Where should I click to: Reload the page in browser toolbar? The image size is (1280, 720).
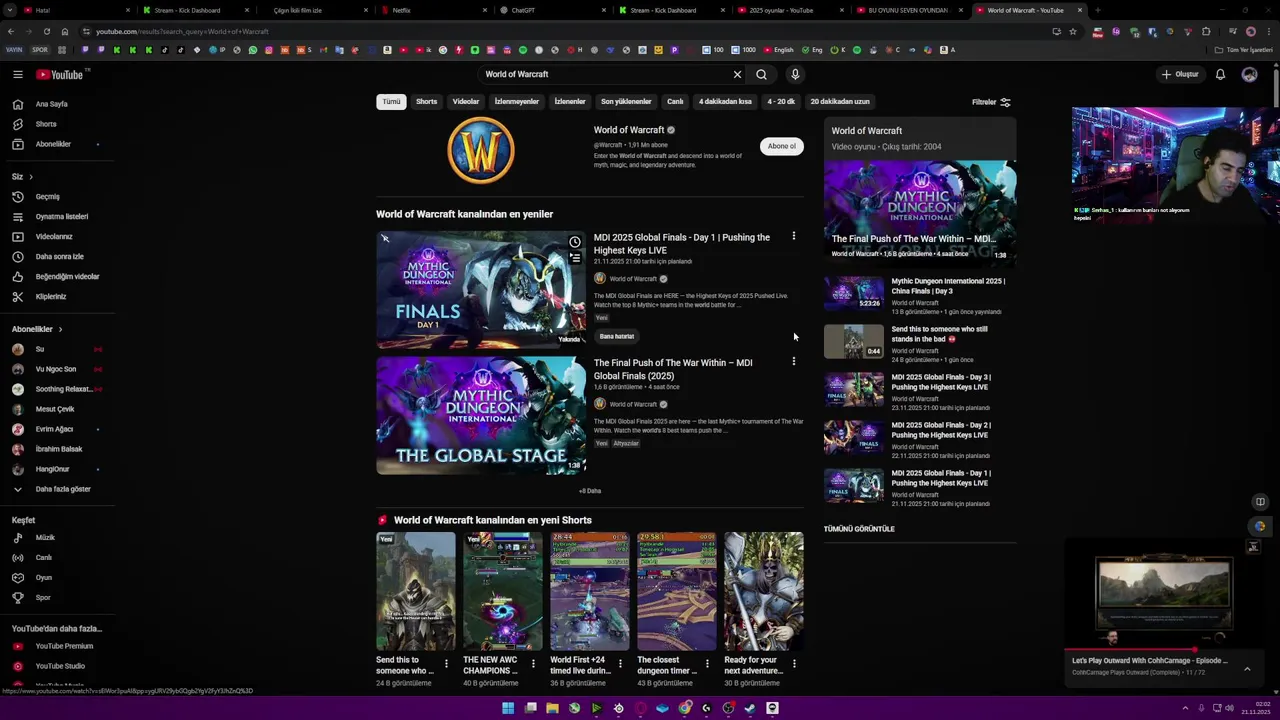[x=46, y=31]
